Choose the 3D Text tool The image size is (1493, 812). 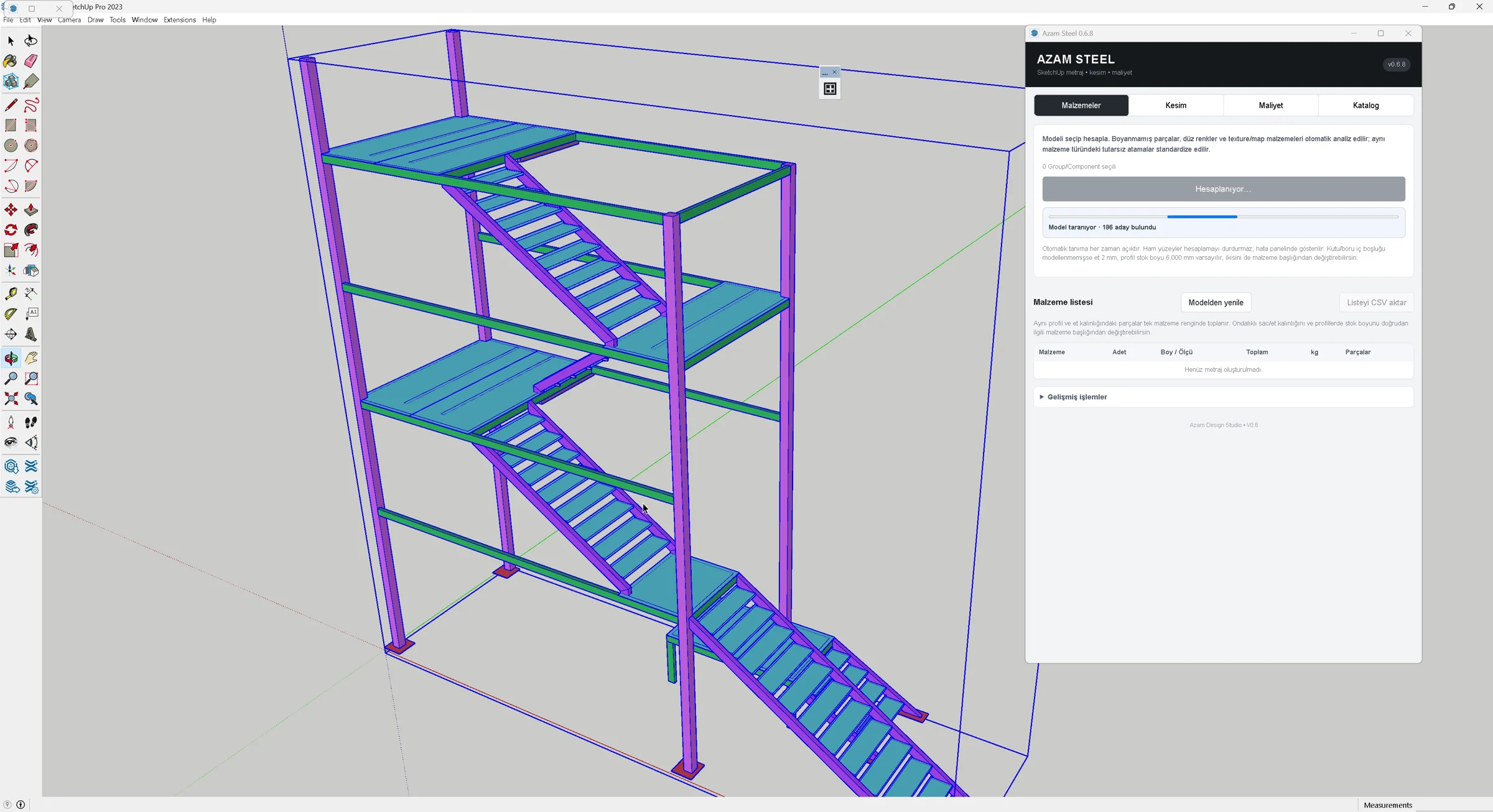31,334
